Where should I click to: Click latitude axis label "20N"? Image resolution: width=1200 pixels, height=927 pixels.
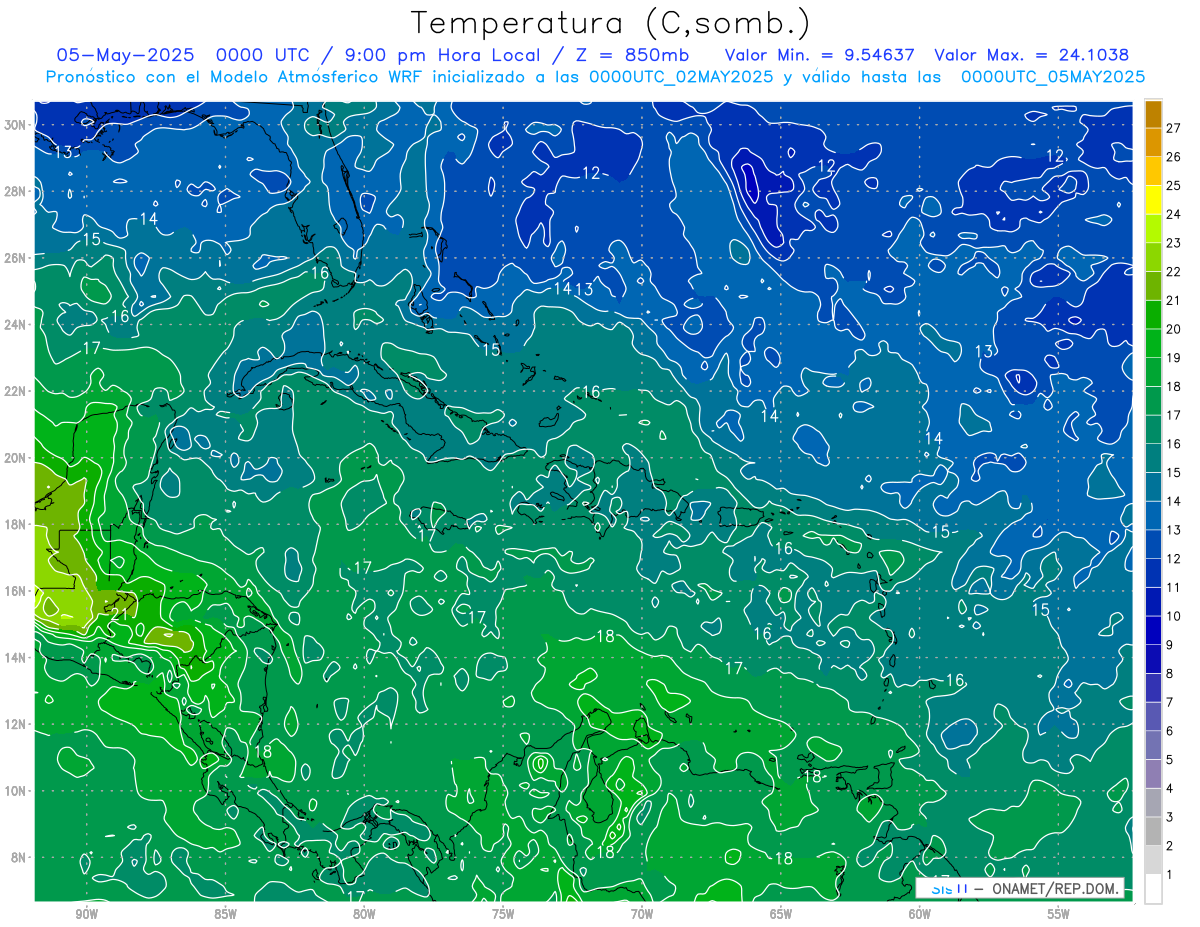[14, 458]
